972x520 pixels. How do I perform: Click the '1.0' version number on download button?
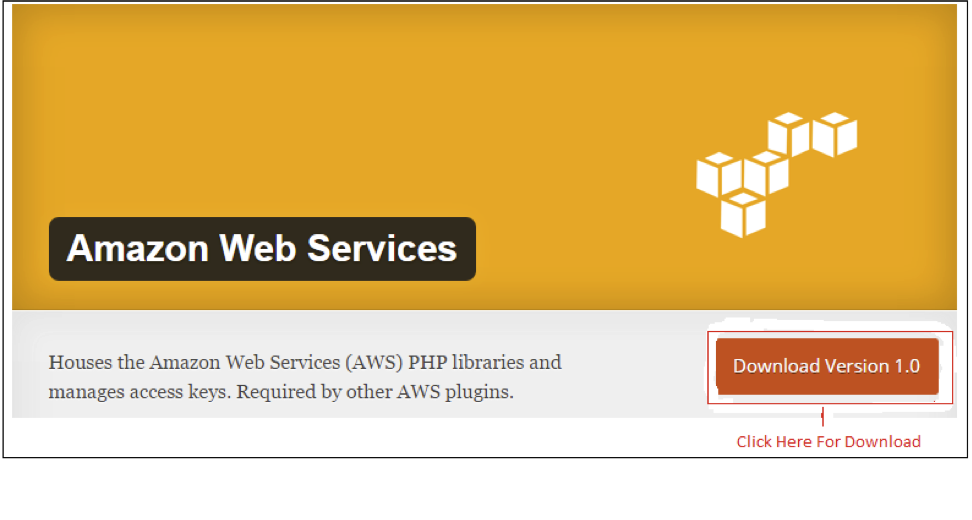pyautogui.click(x=907, y=366)
